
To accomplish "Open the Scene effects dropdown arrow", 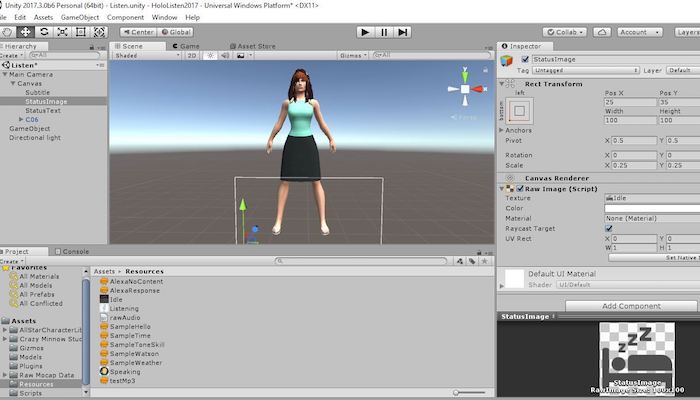I will [x=251, y=55].
